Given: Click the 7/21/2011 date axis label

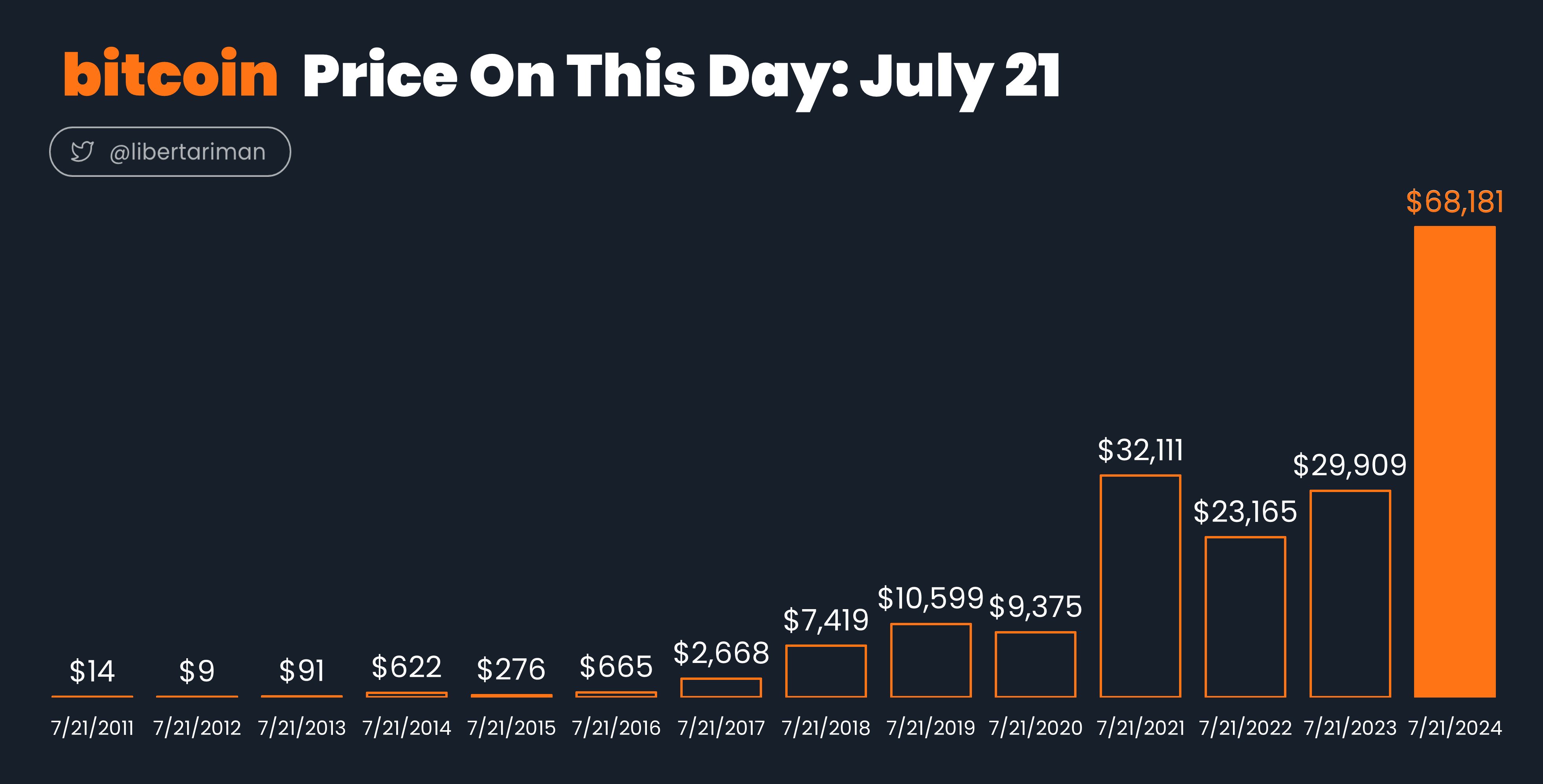Looking at the screenshot, I should 92,728.
